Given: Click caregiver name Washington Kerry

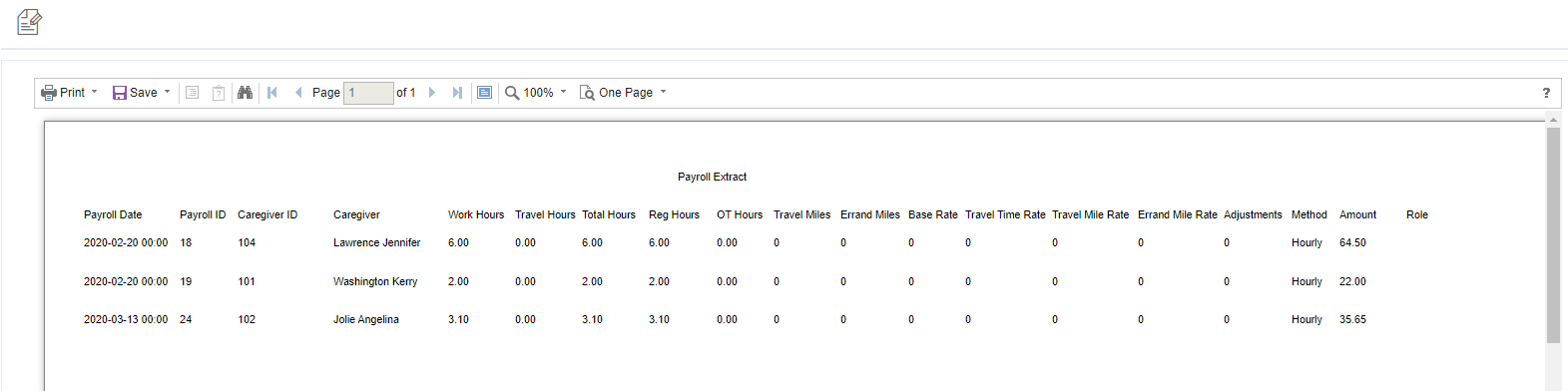Looking at the screenshot, I should pos(375,281).
